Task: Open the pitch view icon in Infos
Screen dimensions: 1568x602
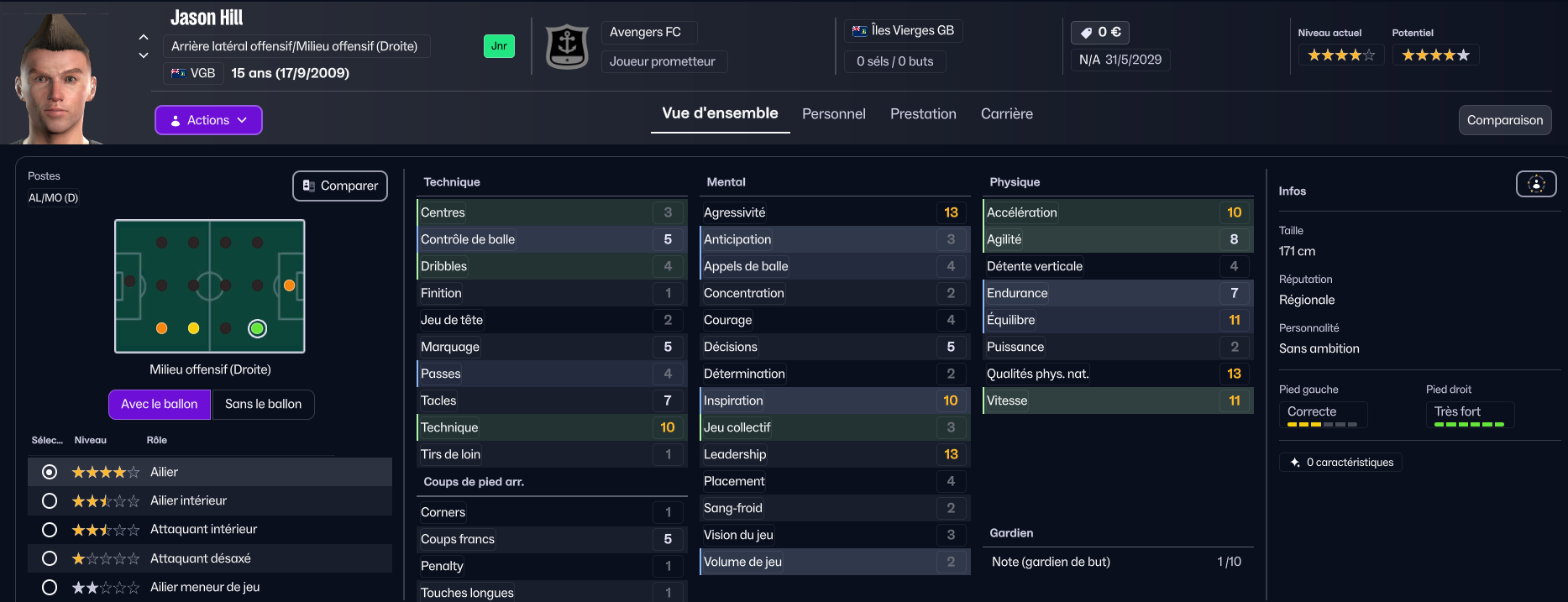Action: pyautogui.click(x=1535, y=184)
